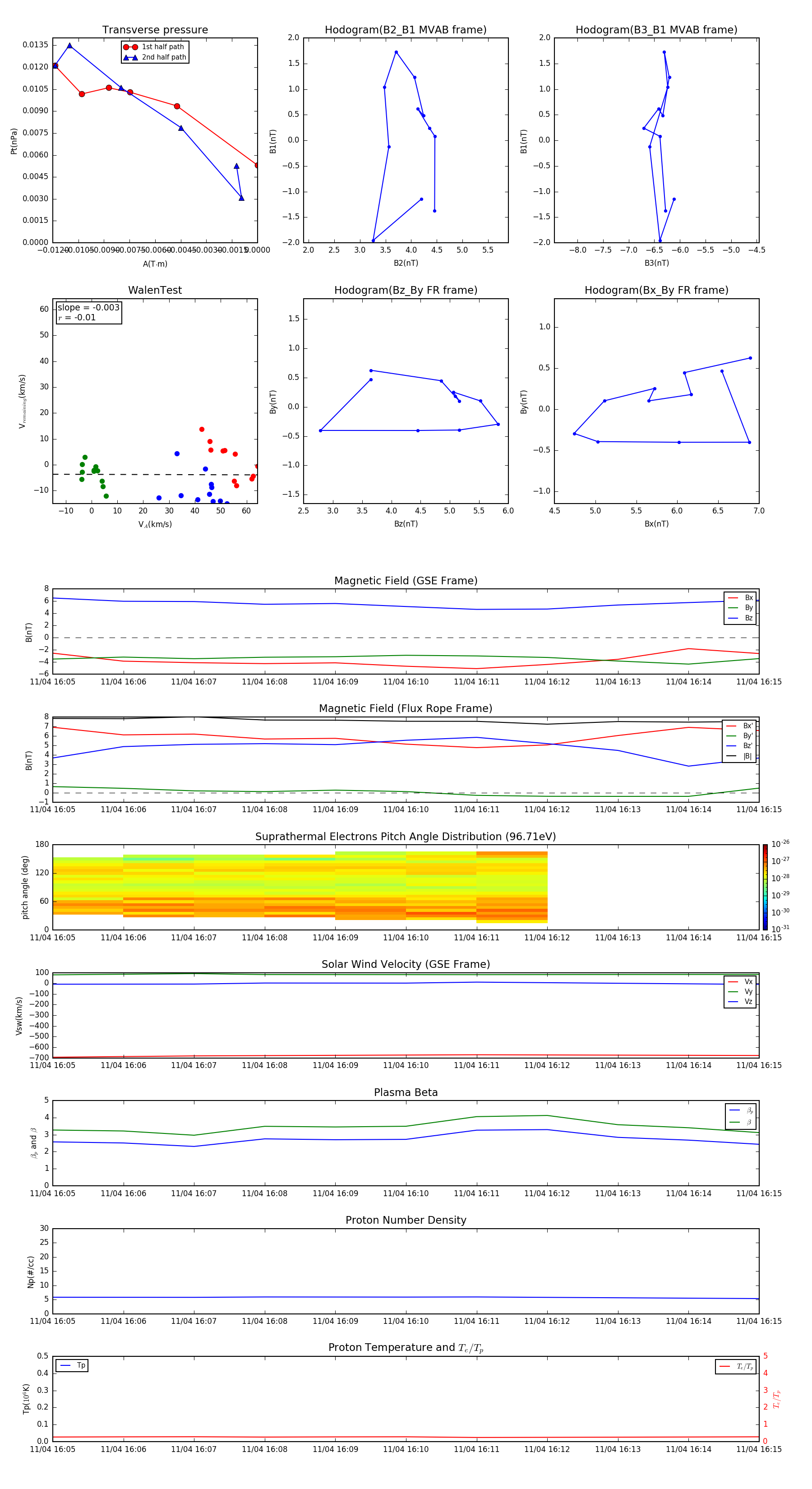Image resolution: width=812 pixels, height=1489 pixels.
Task: Click the 'slope = -0.003' annotation box
Action: (x=89, y=312)
